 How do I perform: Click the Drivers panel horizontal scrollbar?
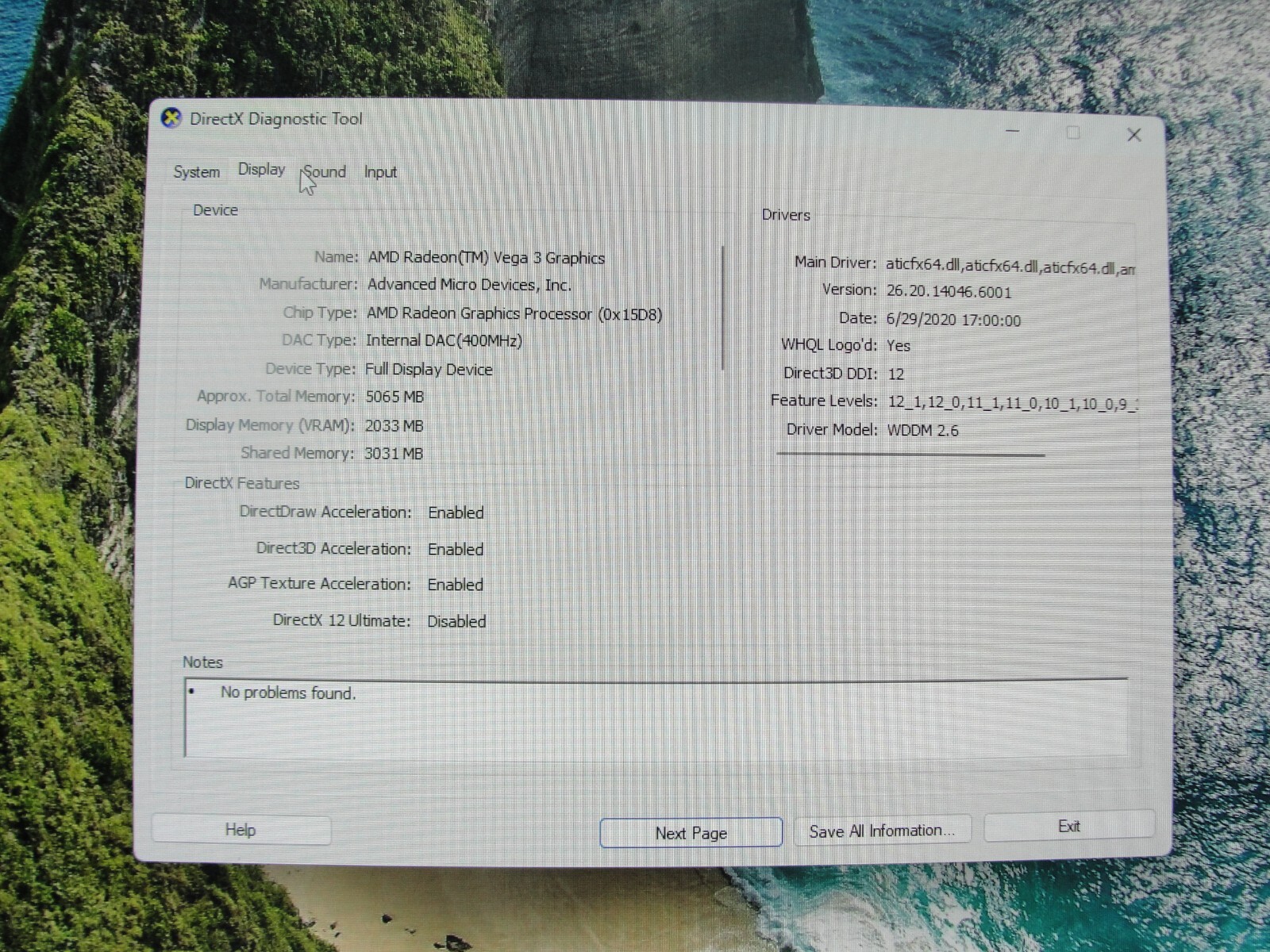[910, 455]
